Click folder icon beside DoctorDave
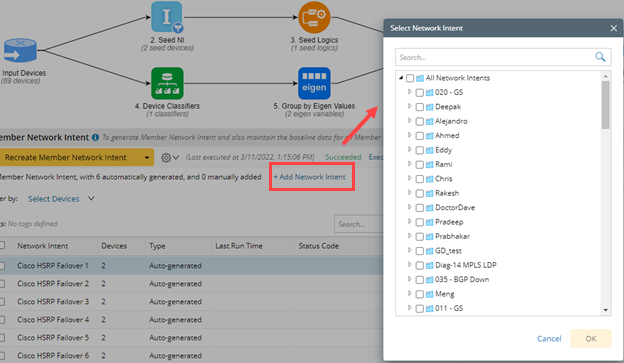Image resolution: width=624 pixels, height=363 pixels. click(429, 208)
